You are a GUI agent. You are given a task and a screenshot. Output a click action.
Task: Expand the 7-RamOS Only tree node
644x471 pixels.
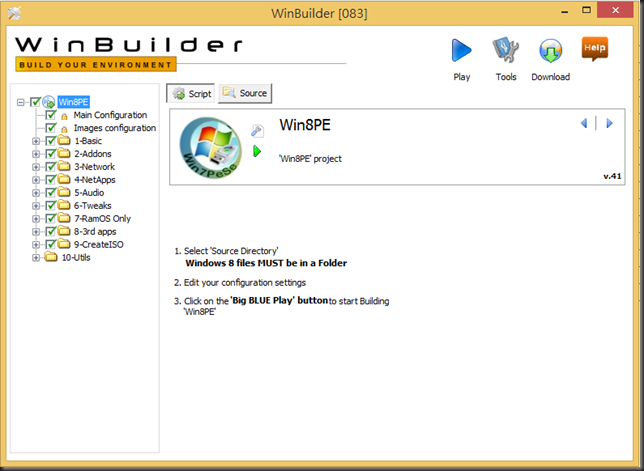point(36,219)
